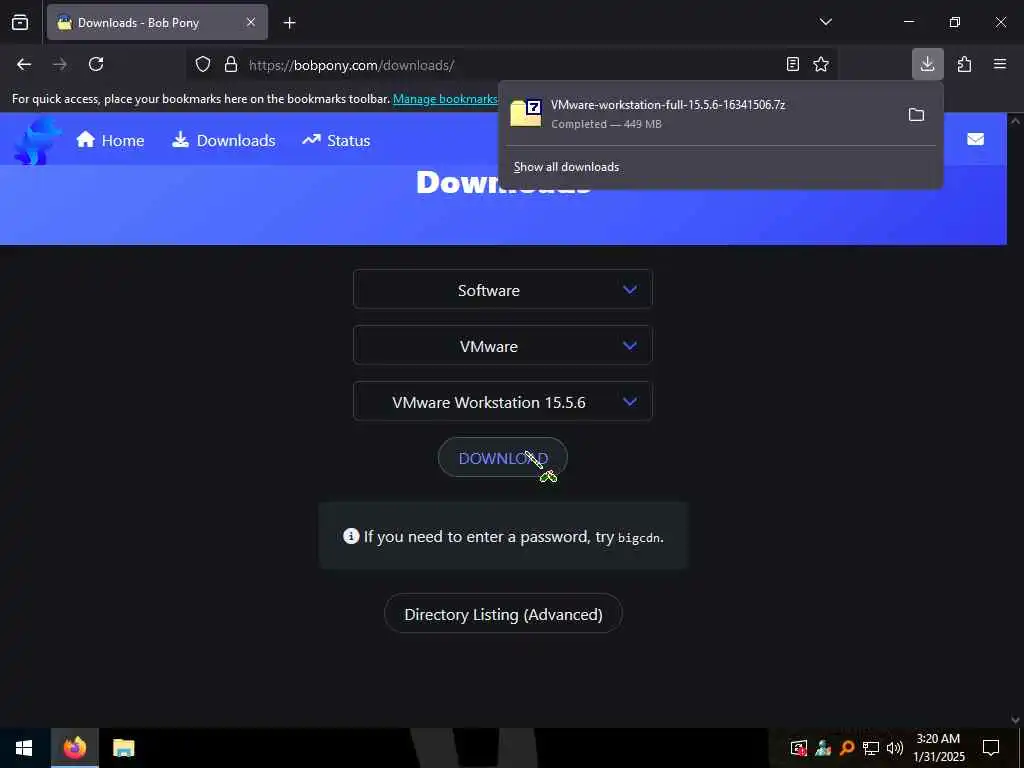Open the list all tabs chevron
The width and height of the screenshot is (1024, 768).
[825, 22]
